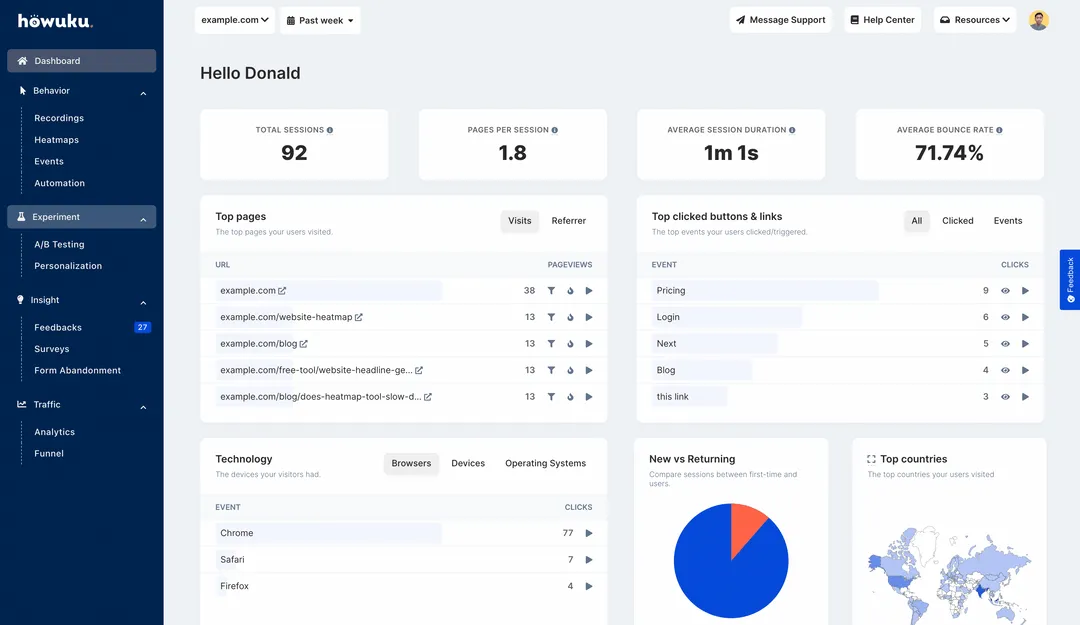
Task: Open the Heatmaps sidebar link
Action: 56,140
